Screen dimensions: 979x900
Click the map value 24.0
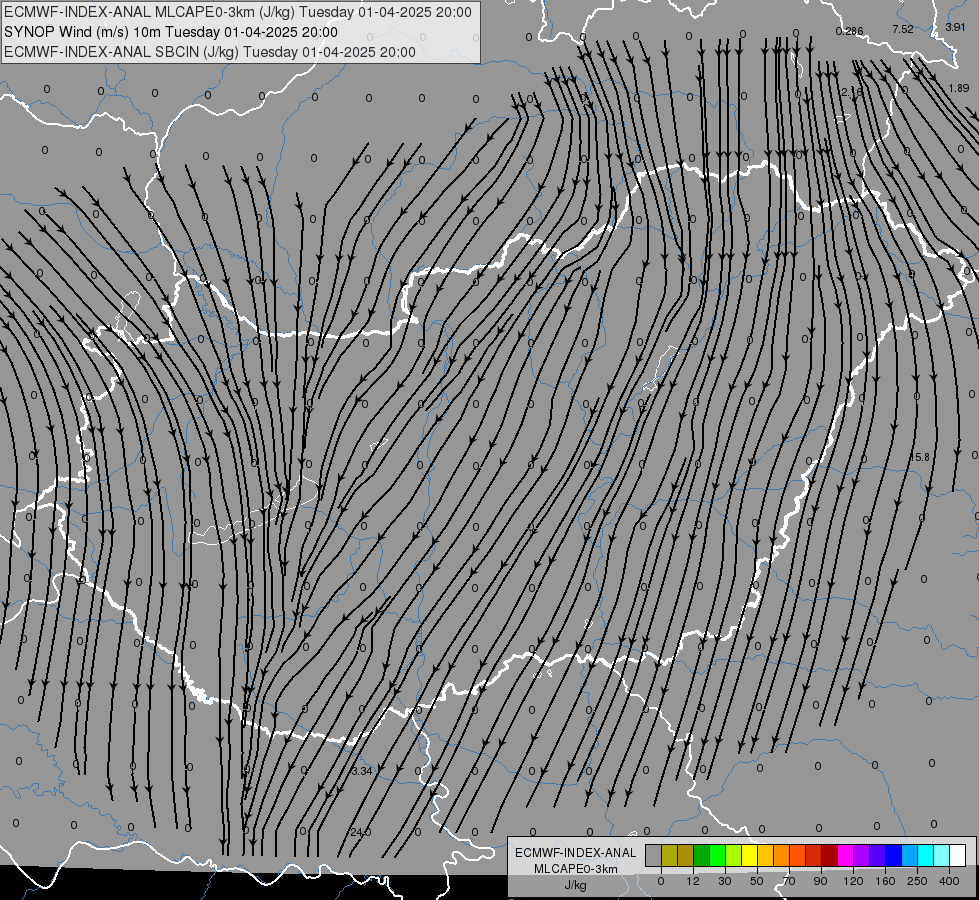[x=360, y=832]
